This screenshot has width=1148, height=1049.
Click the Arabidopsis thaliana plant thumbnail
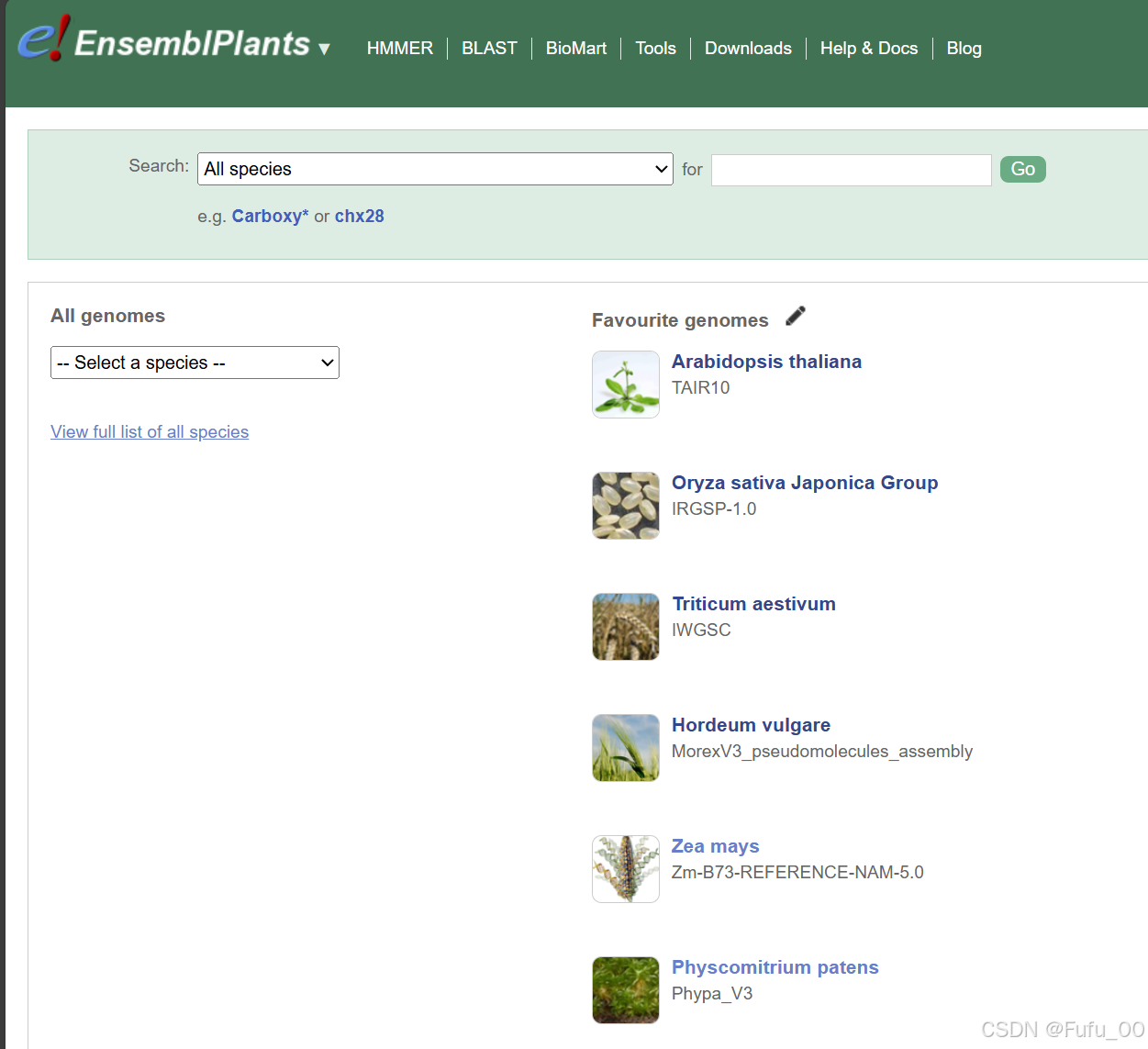[x=625, y=384]
